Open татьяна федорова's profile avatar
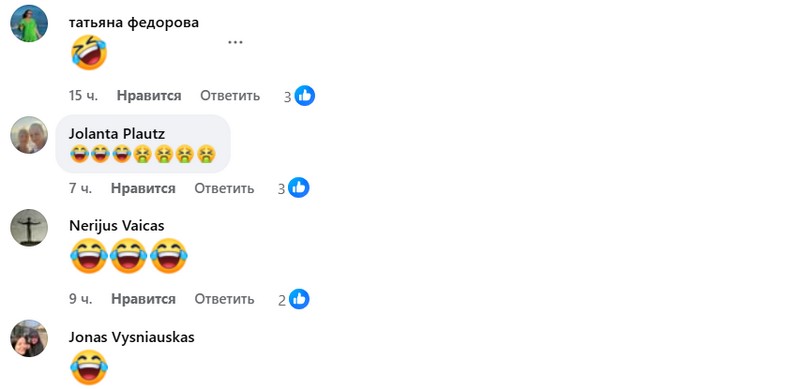Image resolution: width=800 pixels, height=389 pixels. [x=29, y=23]
